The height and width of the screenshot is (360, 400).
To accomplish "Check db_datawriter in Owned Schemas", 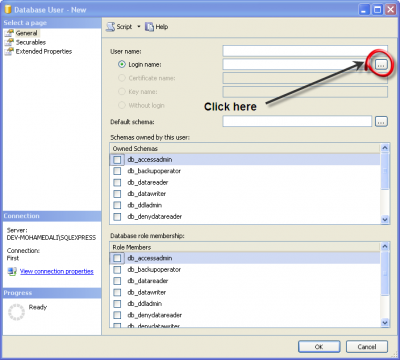I will (117, 194).
